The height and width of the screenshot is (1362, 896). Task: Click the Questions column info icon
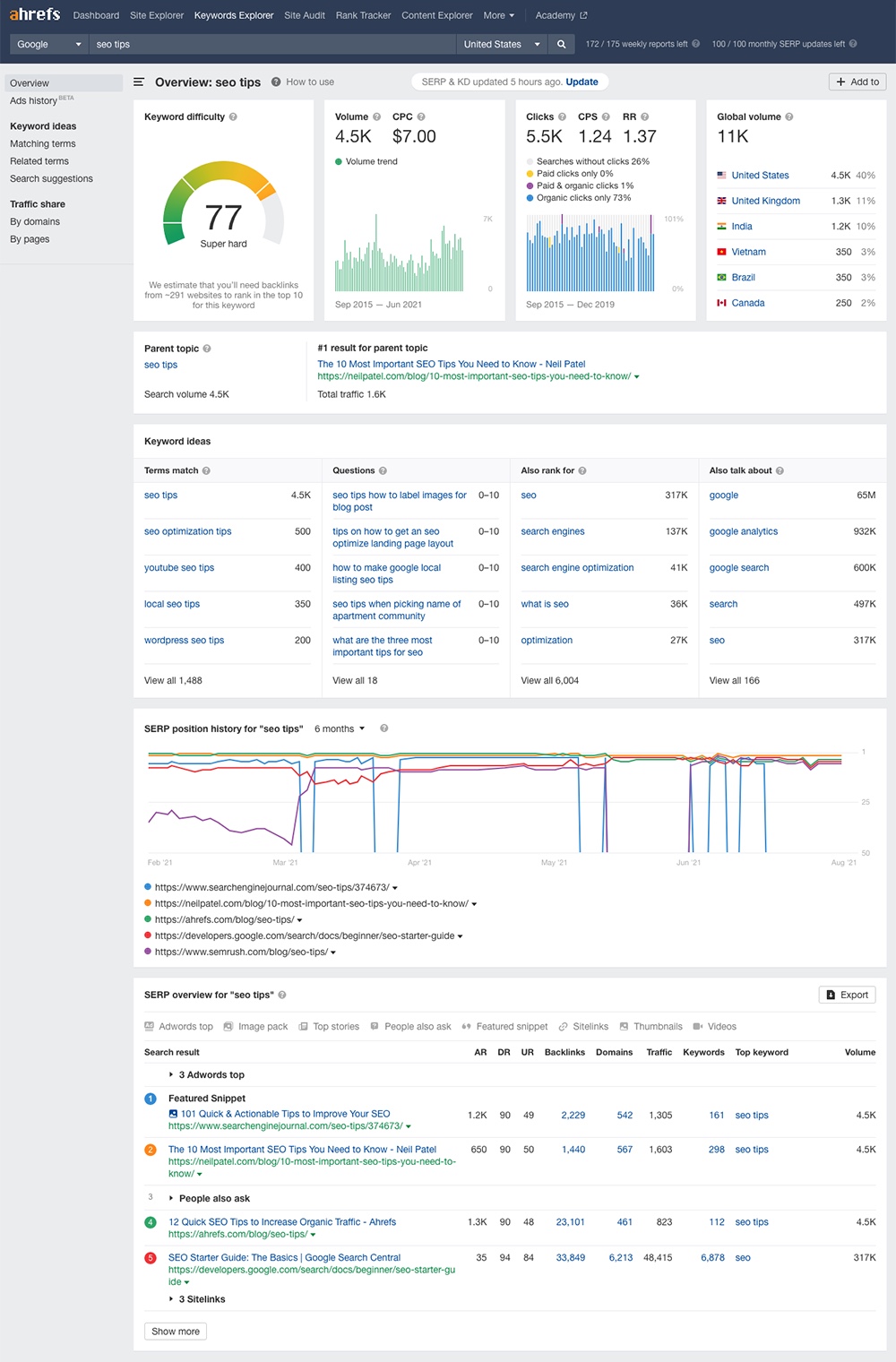pos(383,470)
